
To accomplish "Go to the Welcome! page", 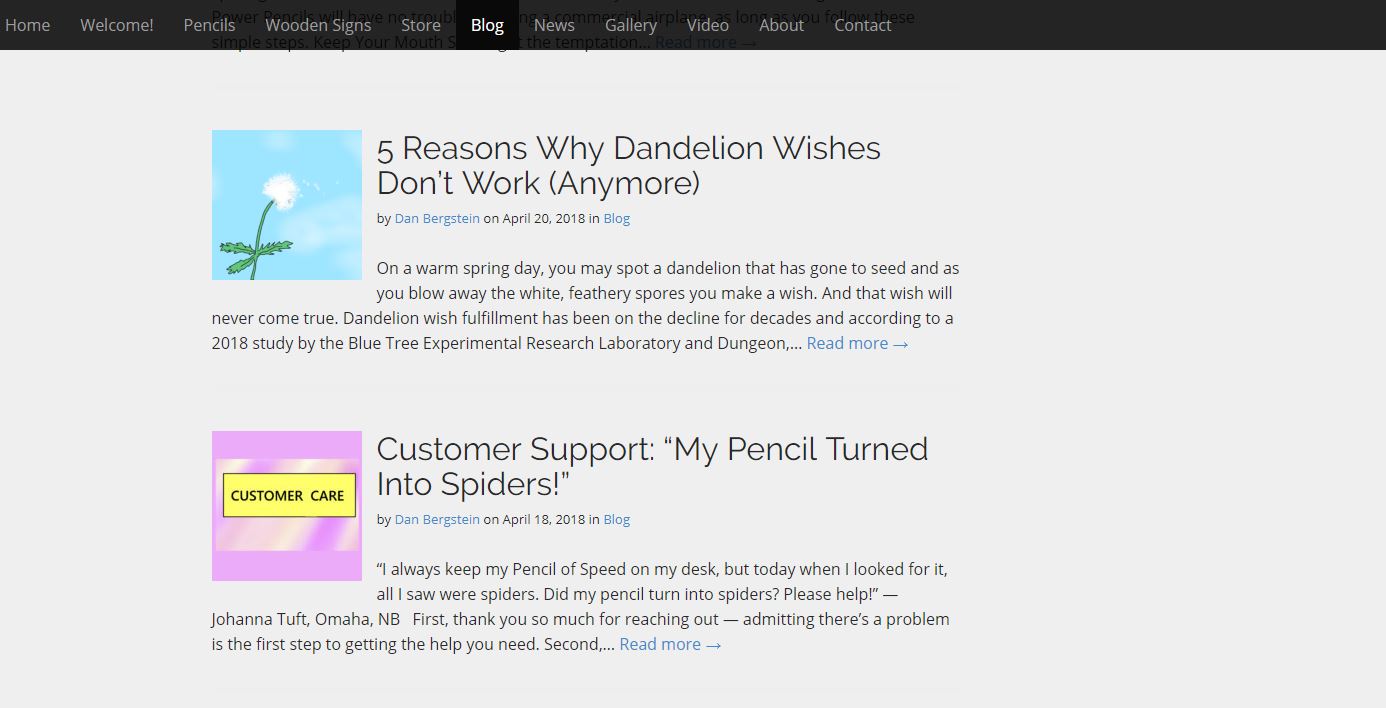I will (117, 25).
